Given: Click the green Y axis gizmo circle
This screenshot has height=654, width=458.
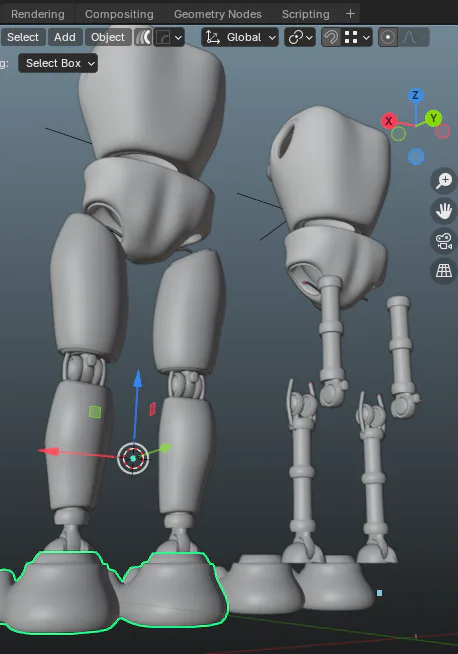Looking at the screenshot, I should tap(433, 118).
